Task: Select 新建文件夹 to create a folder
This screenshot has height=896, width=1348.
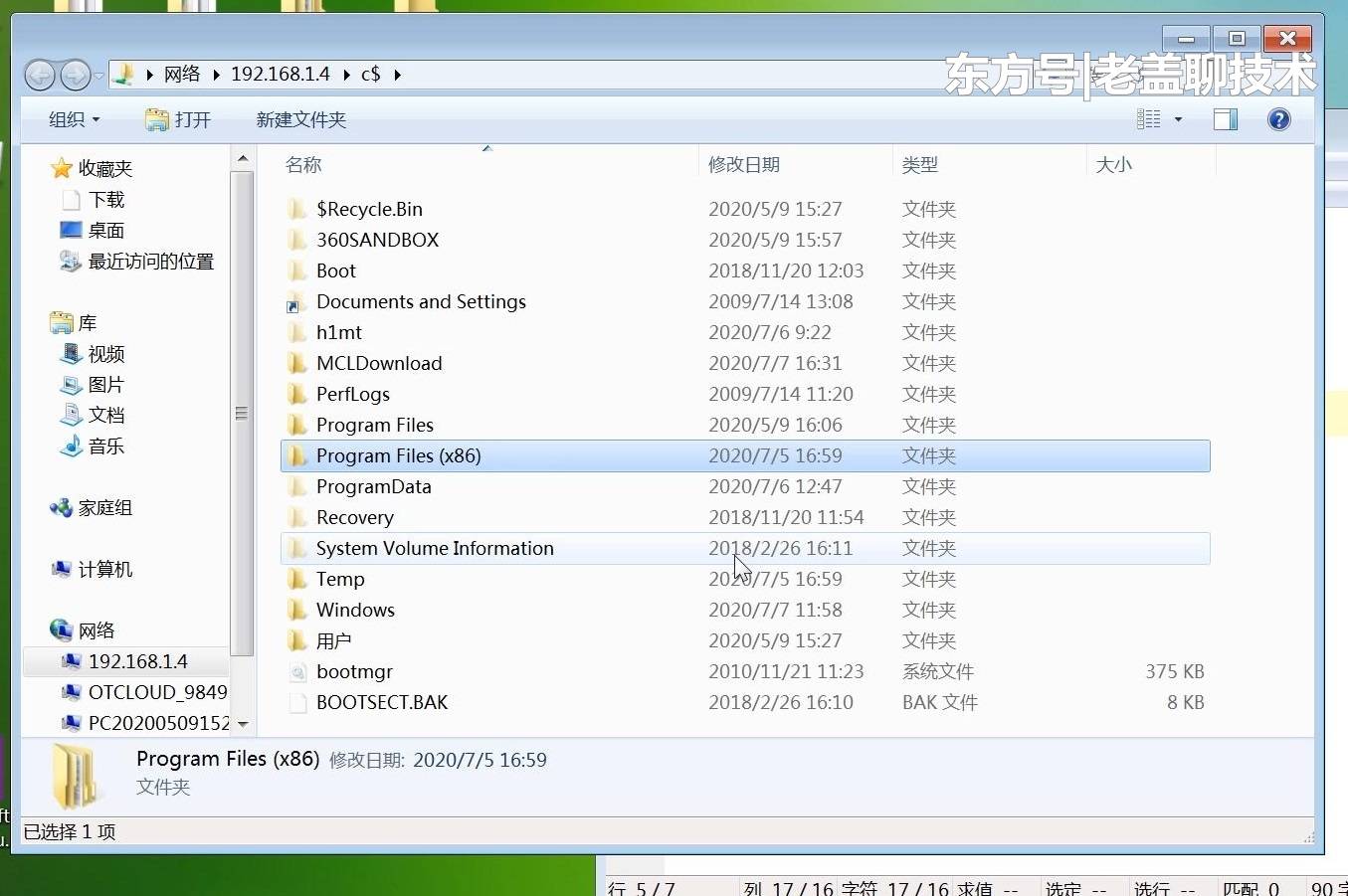Action: coord(300,119)
